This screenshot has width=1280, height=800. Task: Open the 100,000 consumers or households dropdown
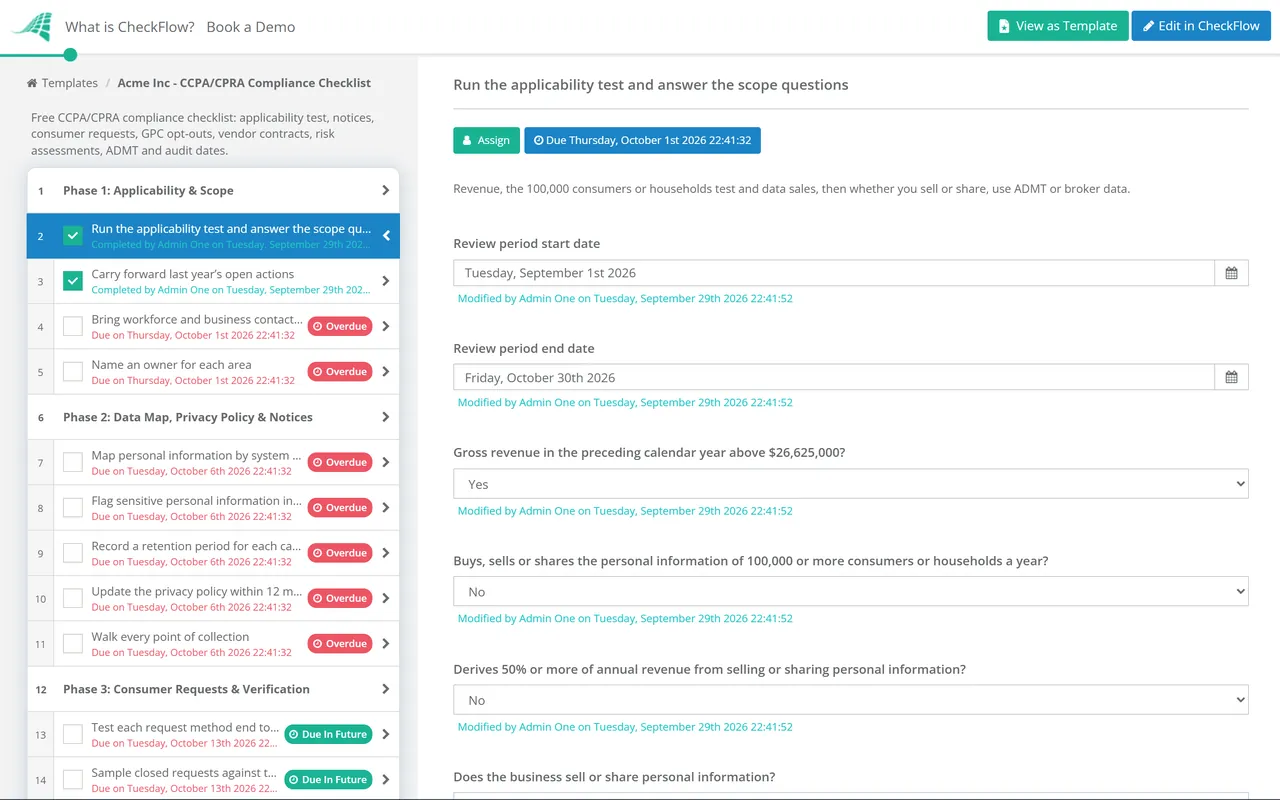coord(851,592)
